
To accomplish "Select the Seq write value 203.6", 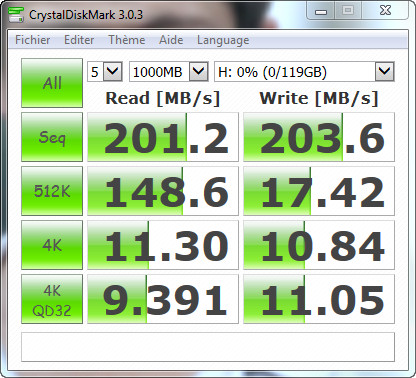I will [319, 137].
